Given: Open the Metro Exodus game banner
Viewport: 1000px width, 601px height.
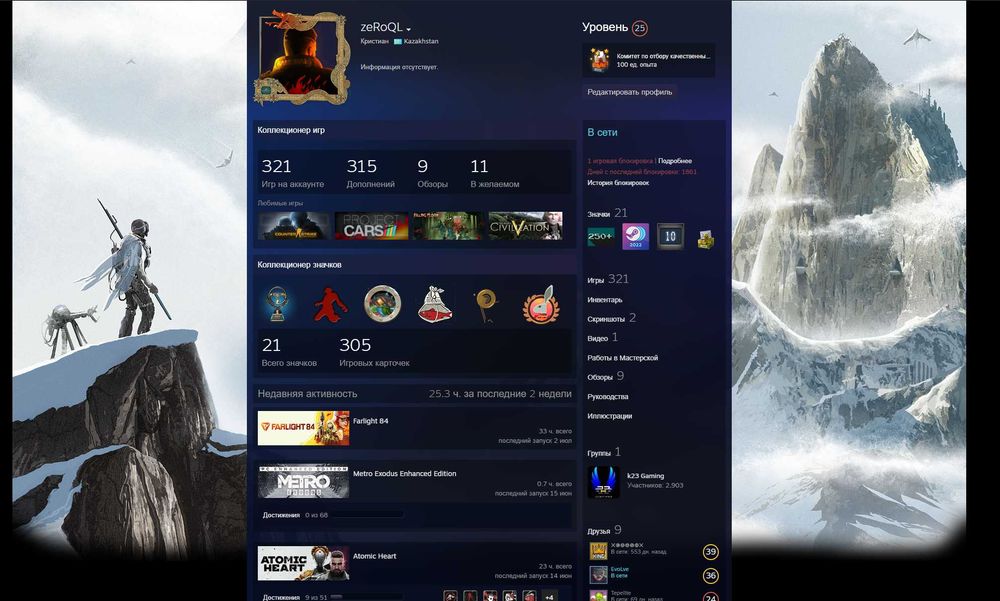Looking at the screenshot, I should click(x=304, y=481).
